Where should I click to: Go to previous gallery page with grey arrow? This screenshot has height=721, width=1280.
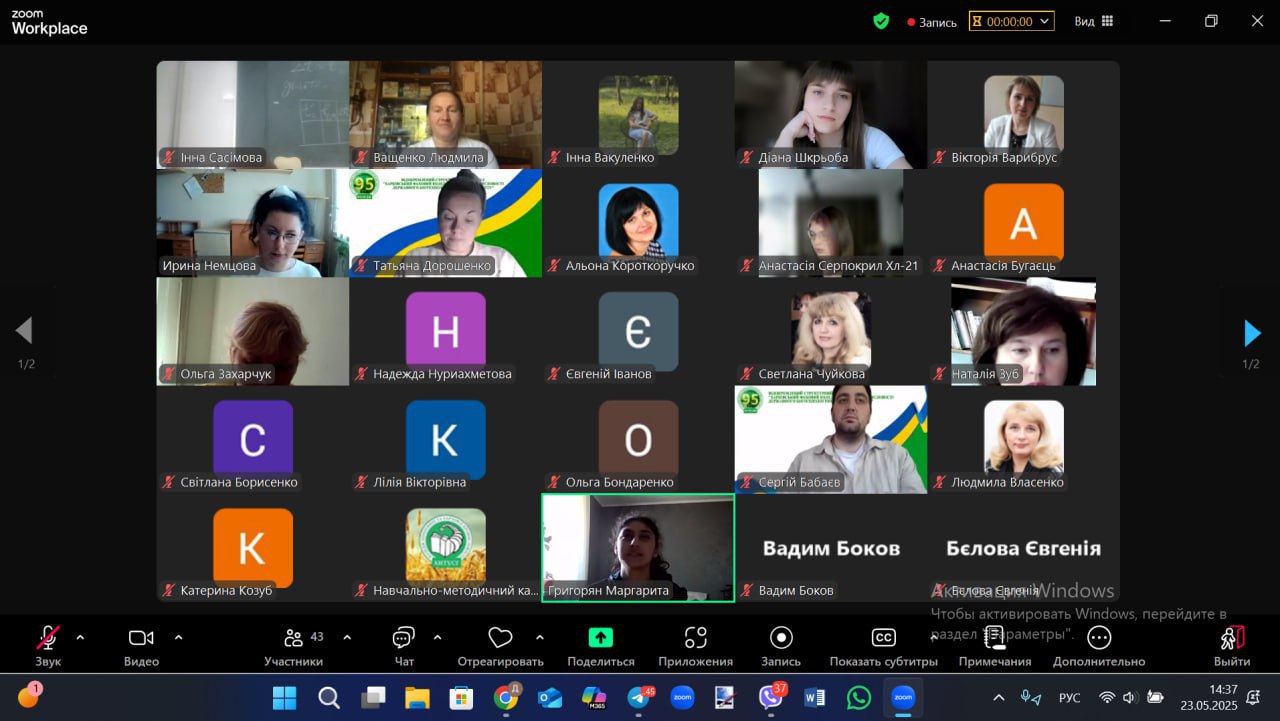pyautogui.click(x=24, y=331)
